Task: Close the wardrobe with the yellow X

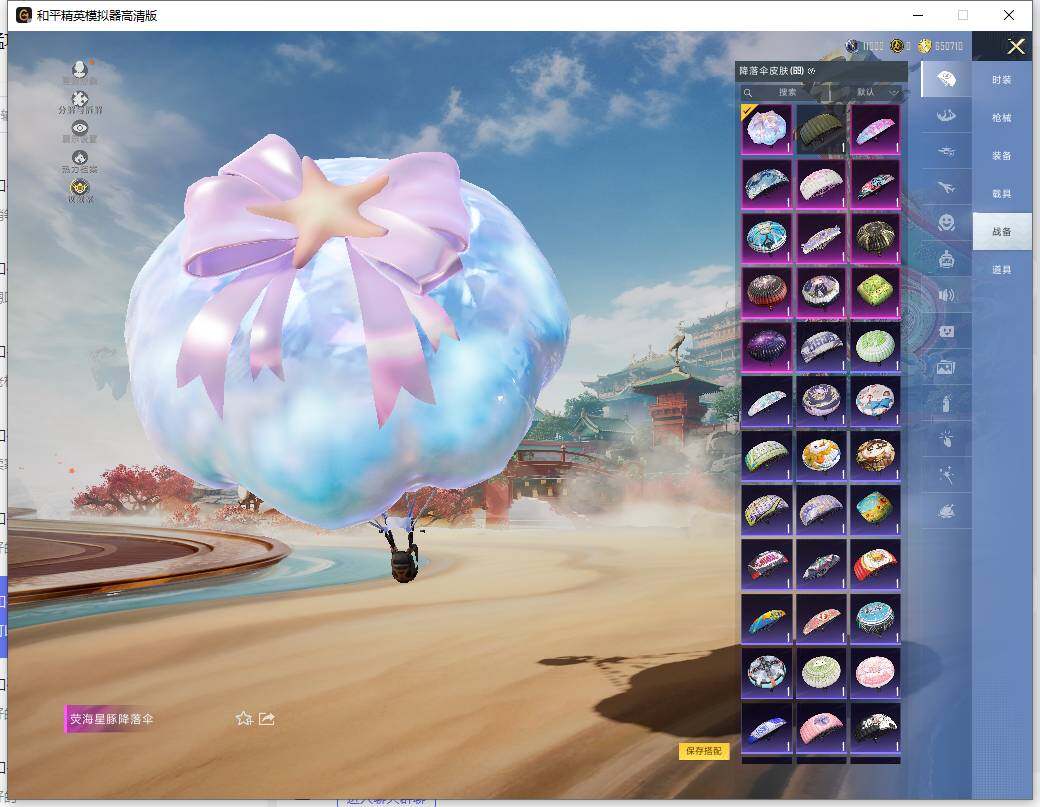Action: pos(1016,46)
